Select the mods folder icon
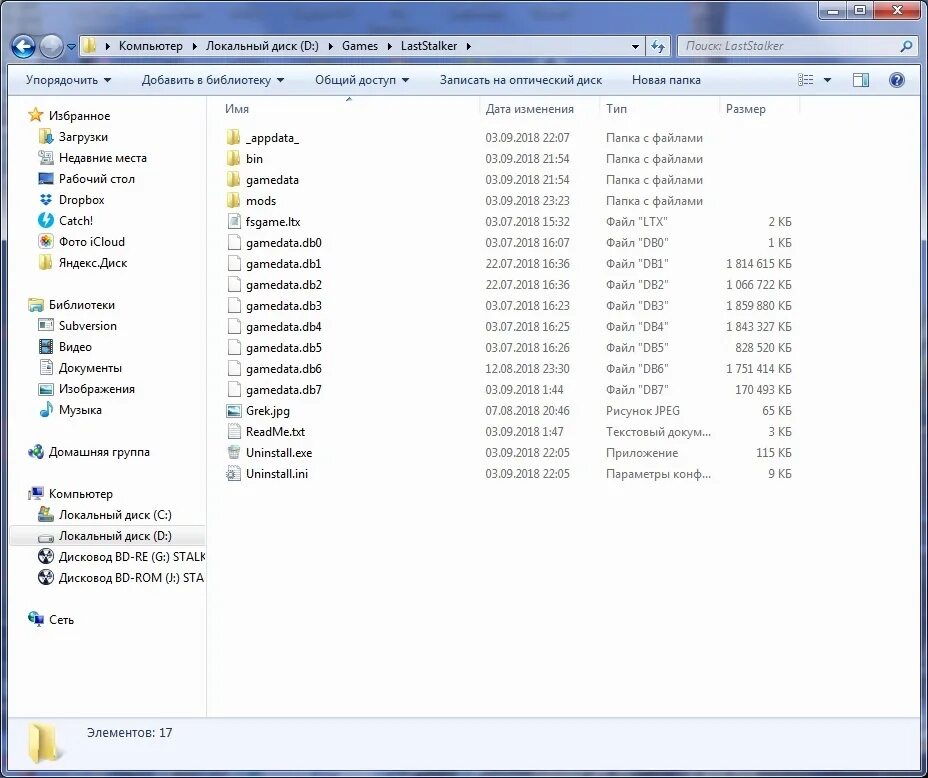 pyautogui.click(x=234, y=201)
